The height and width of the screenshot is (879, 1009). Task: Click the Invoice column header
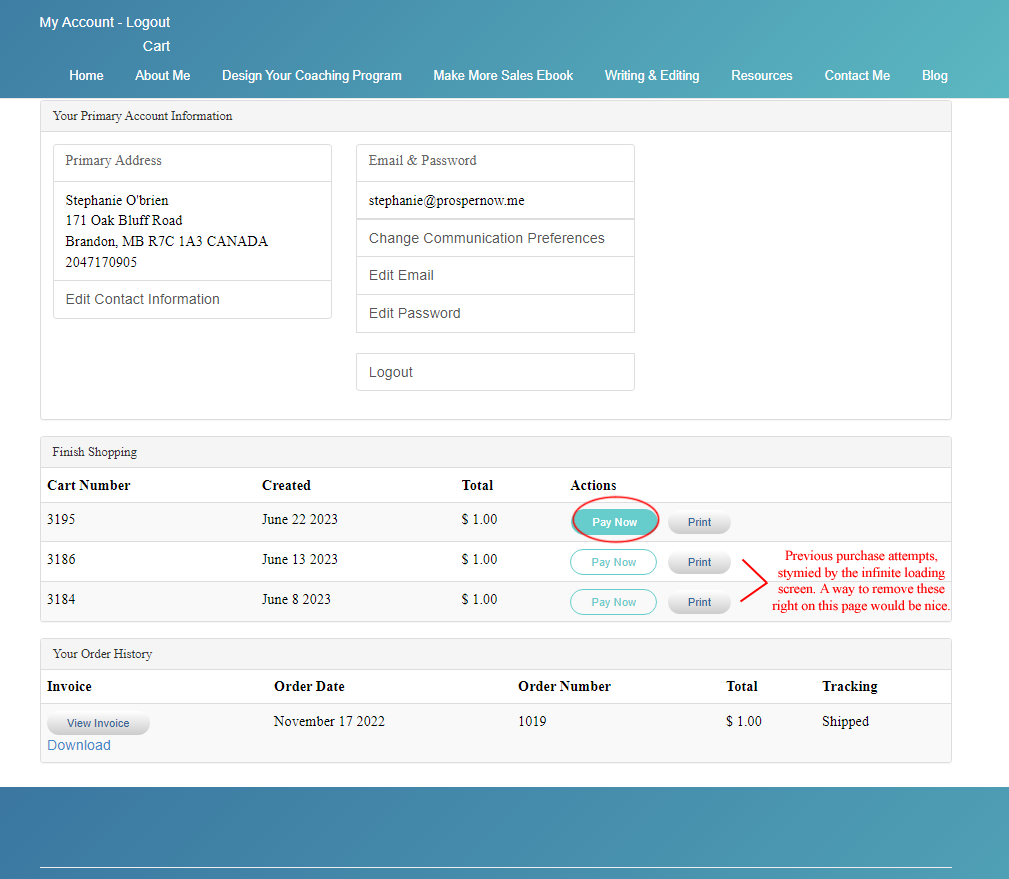point(69,687)
